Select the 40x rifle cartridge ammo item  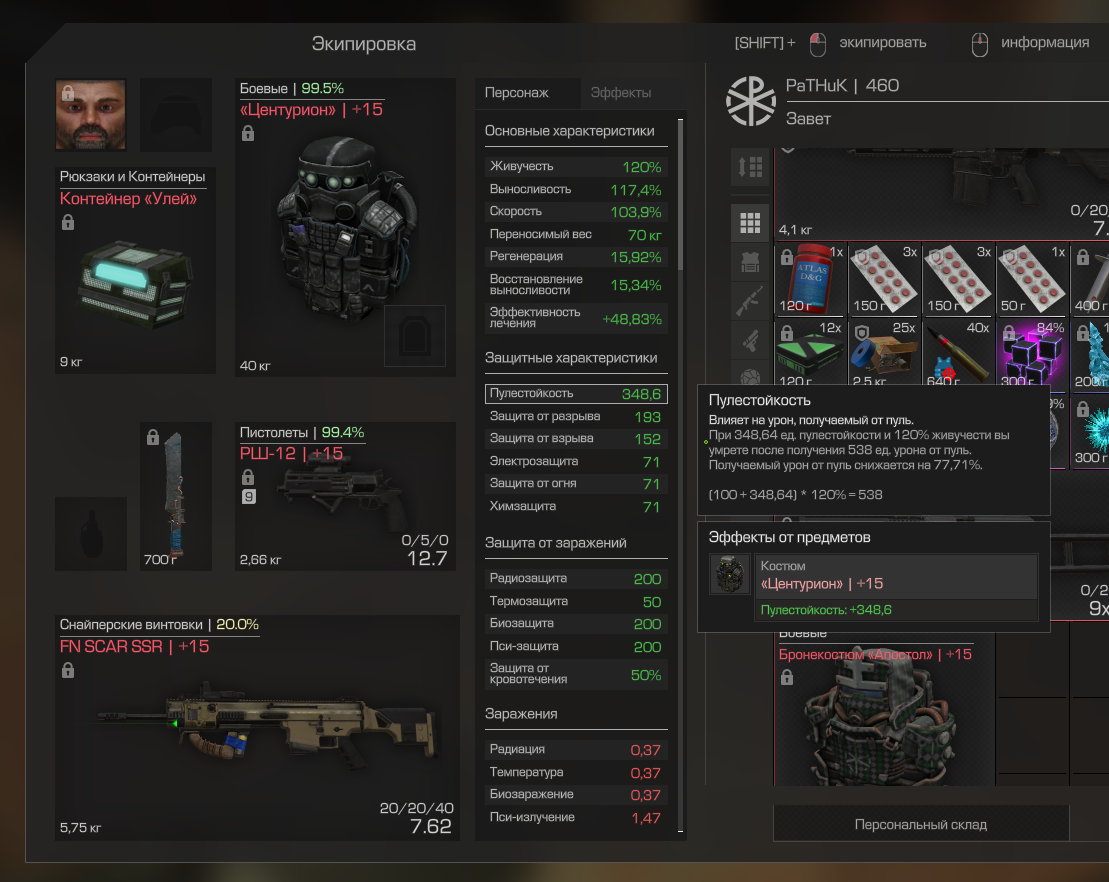[x=958, y=353]
